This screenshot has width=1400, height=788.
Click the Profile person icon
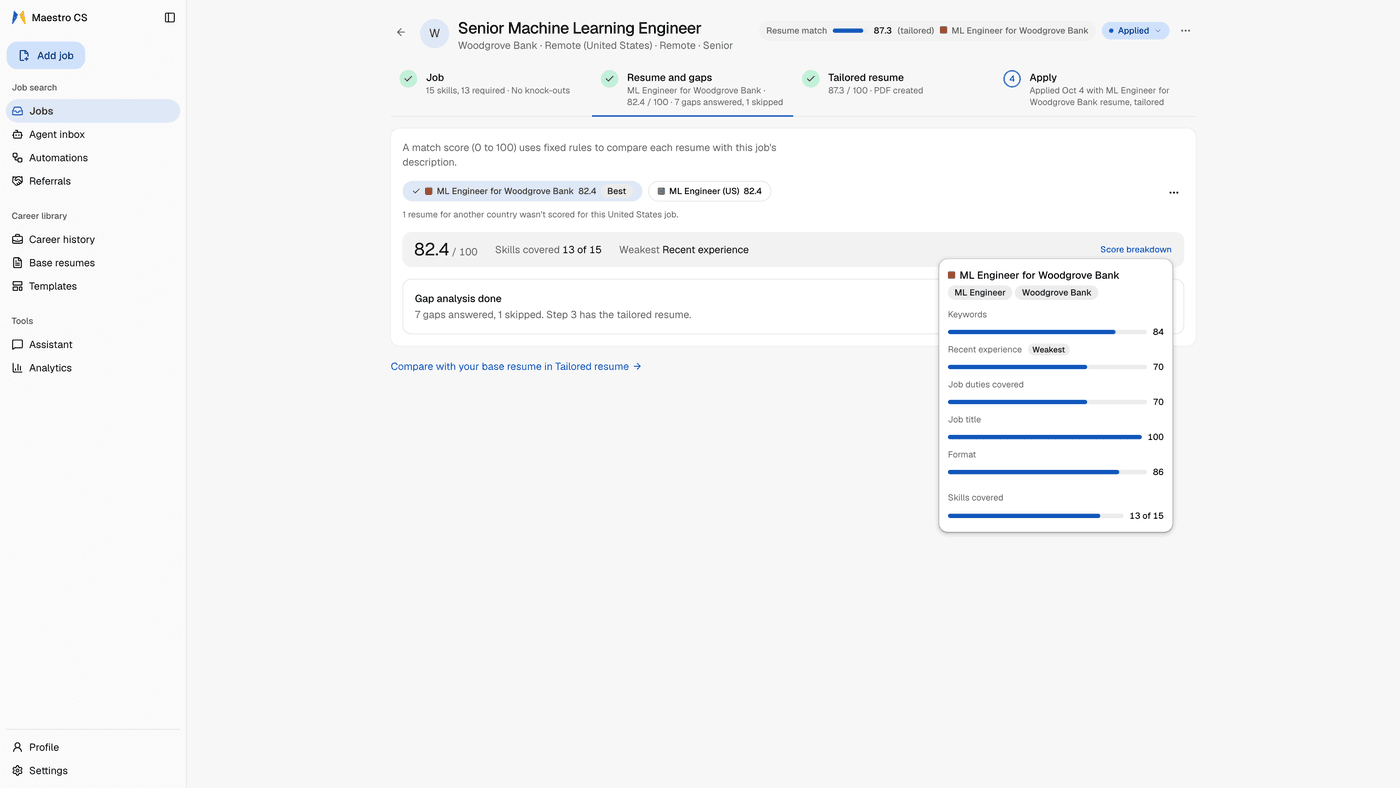click(17, 747)
